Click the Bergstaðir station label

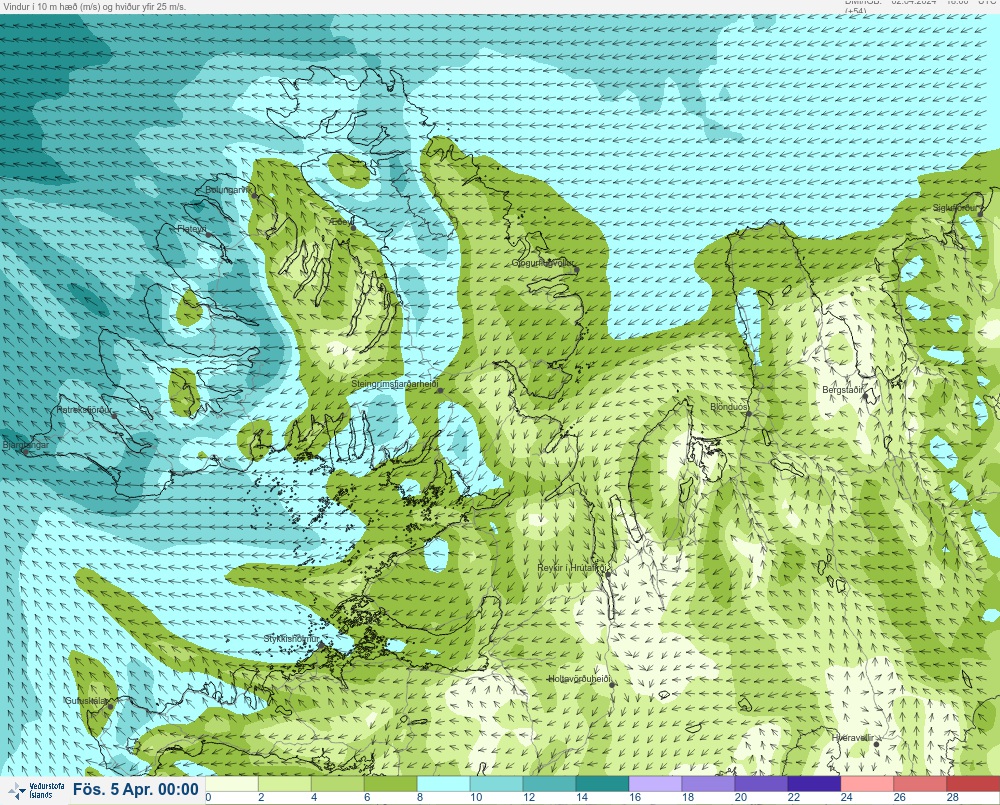point(843,389)
